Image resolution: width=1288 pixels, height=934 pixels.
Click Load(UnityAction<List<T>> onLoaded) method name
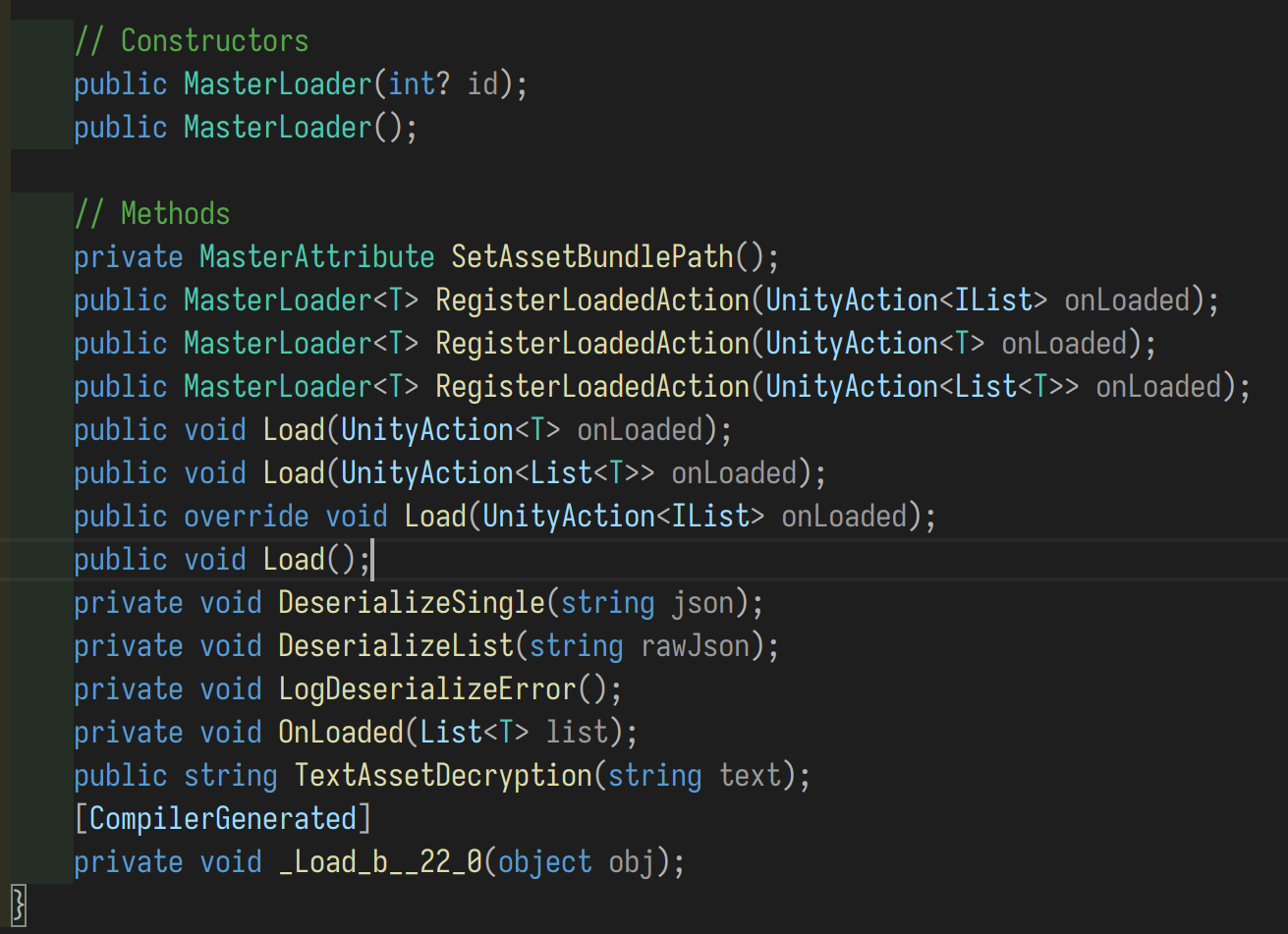[294, 473]
